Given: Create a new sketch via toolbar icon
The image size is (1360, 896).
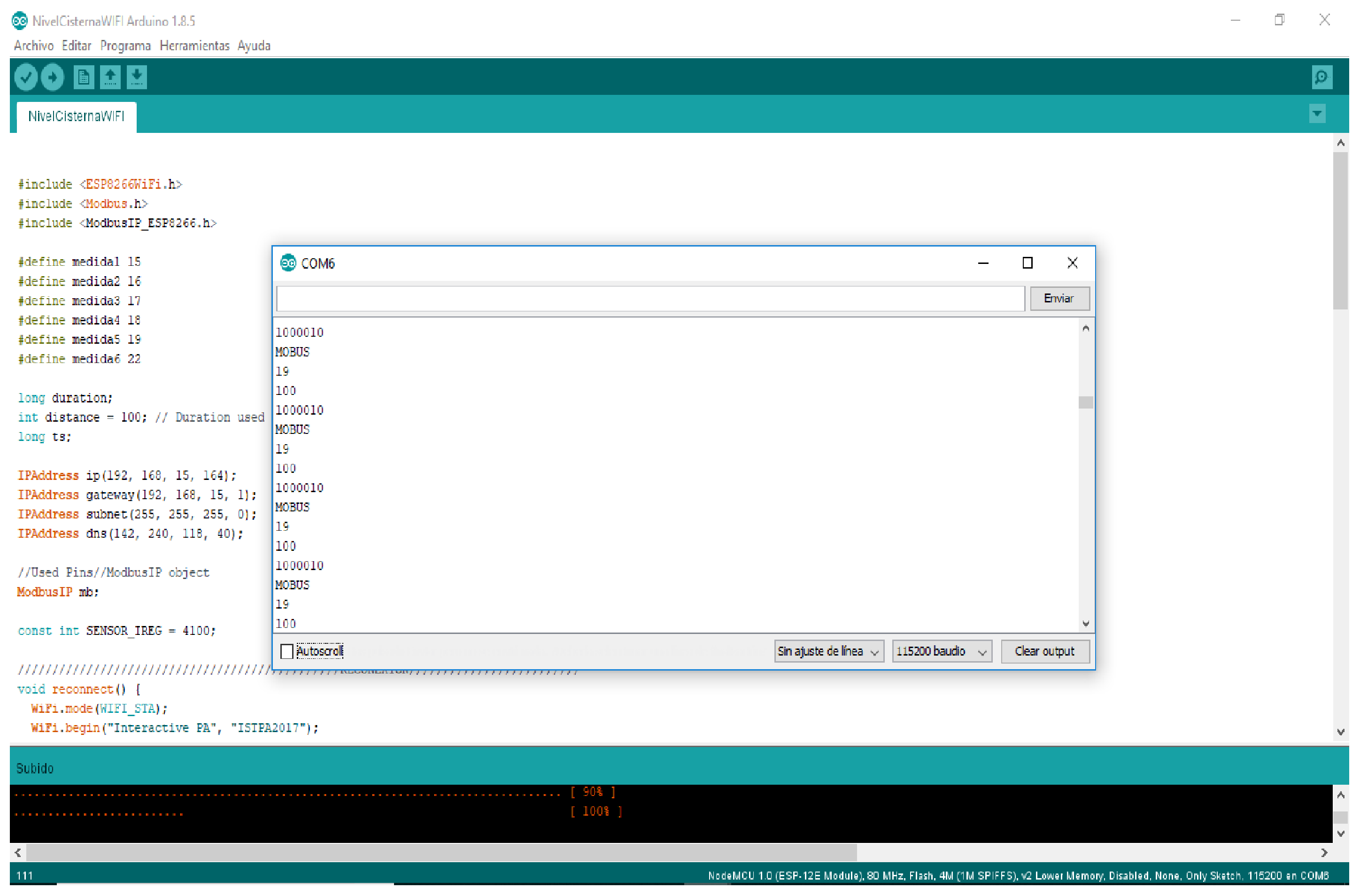Looking at the screenshot, I should point(84,77).
